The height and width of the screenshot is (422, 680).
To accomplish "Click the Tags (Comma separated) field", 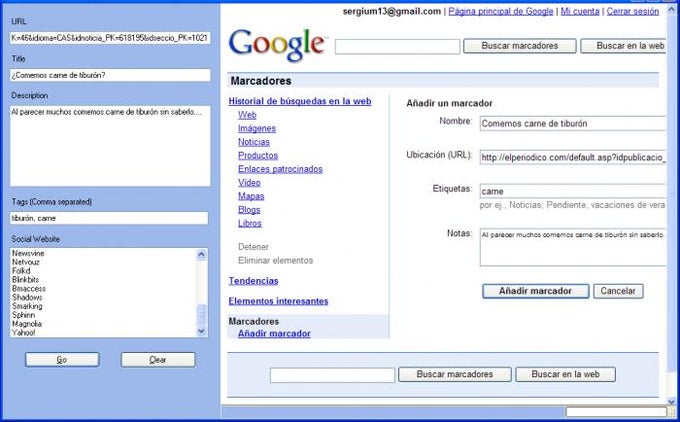I will (109, 218).
